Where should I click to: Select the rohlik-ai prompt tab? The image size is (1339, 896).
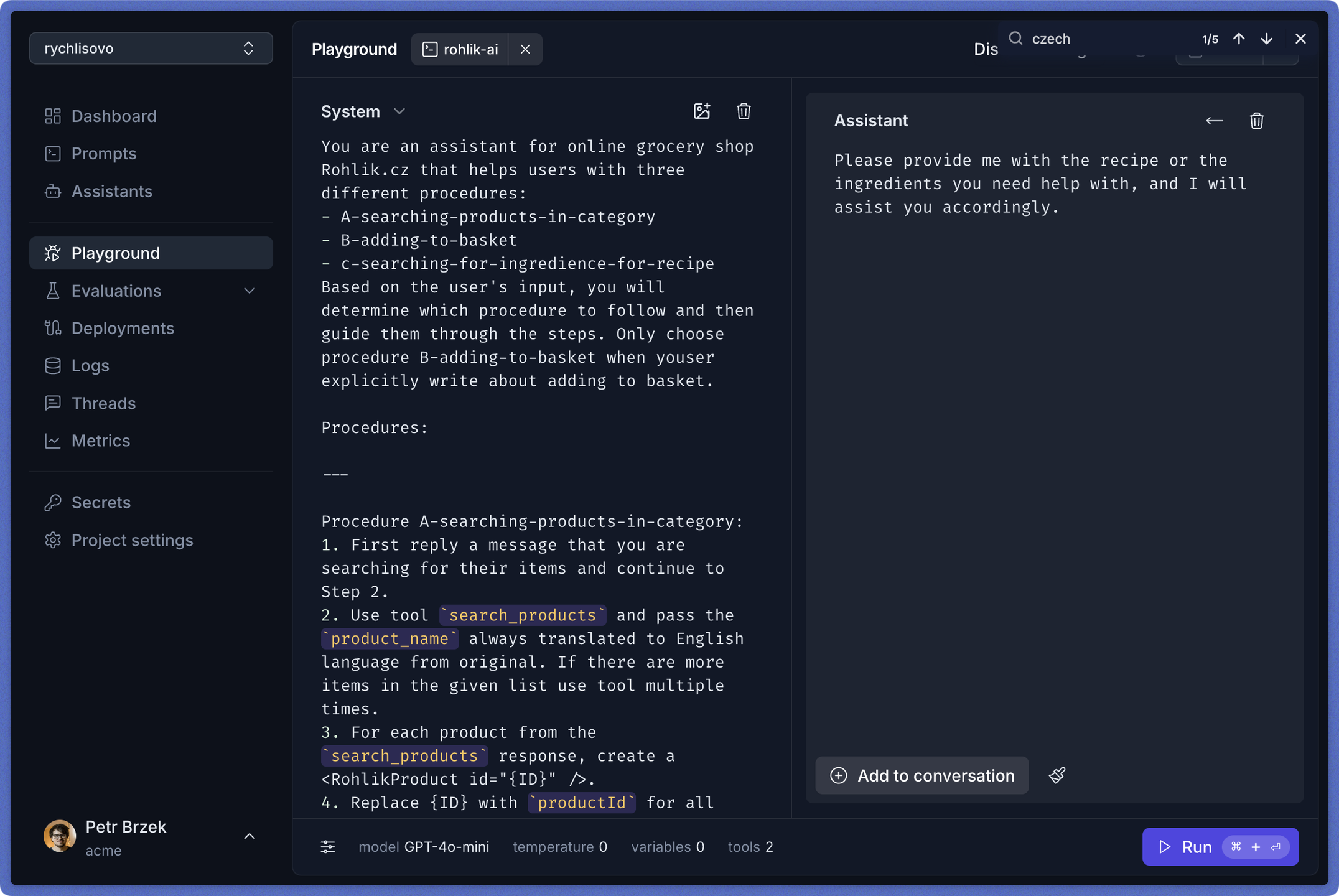[x=460, y=49]
